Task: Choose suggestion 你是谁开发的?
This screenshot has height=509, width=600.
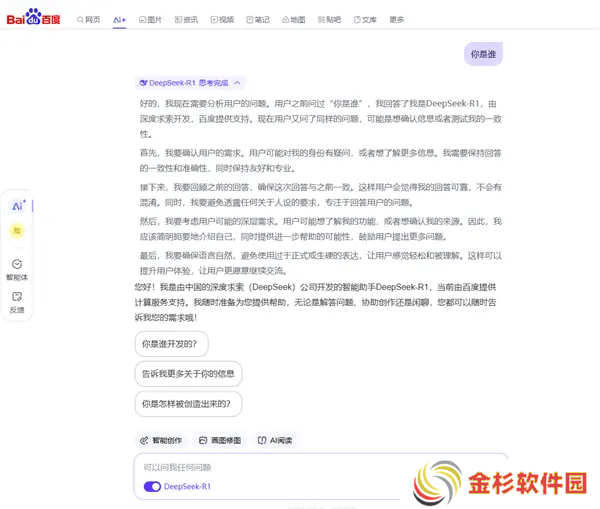Action: pos(171,344)
